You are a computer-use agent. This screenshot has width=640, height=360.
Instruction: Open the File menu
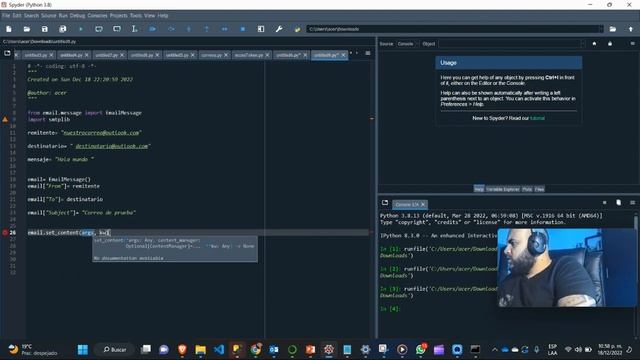coord(6,16)
